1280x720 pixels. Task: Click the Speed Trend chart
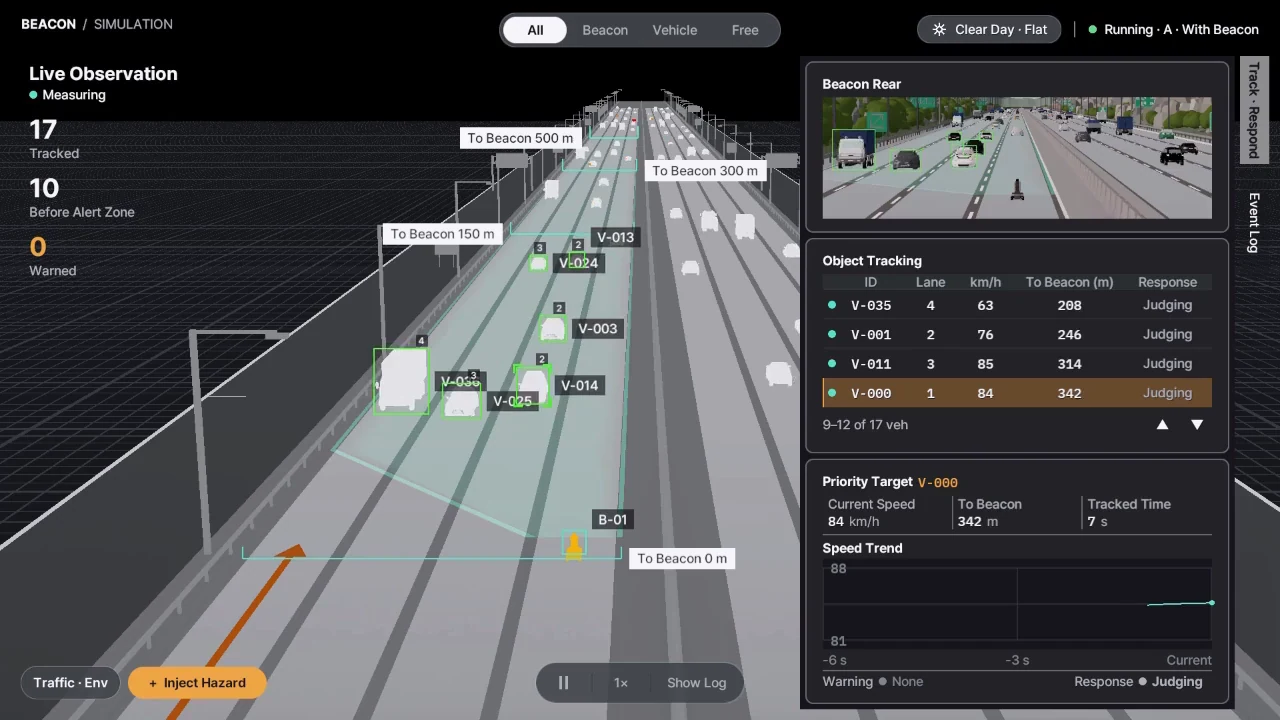click(x=1017, y=604)
